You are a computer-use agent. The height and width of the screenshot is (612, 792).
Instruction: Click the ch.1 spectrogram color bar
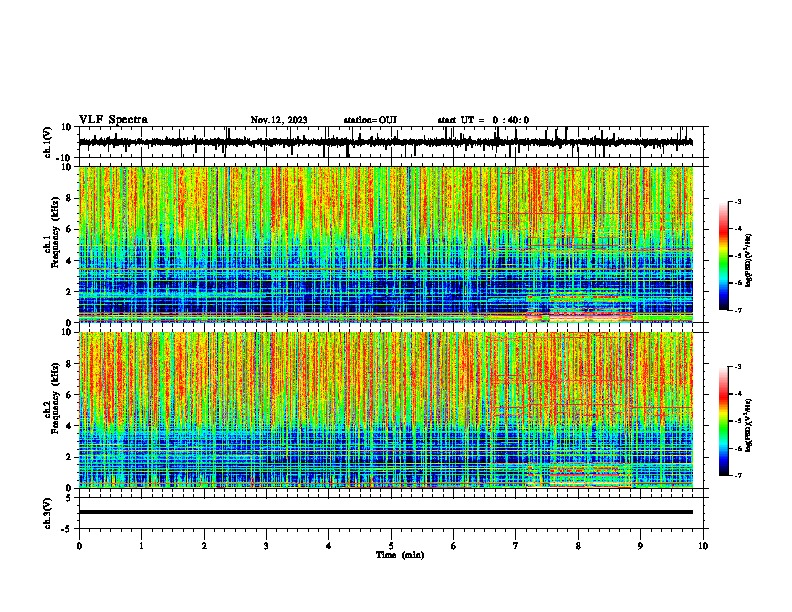tap(723, 256)
